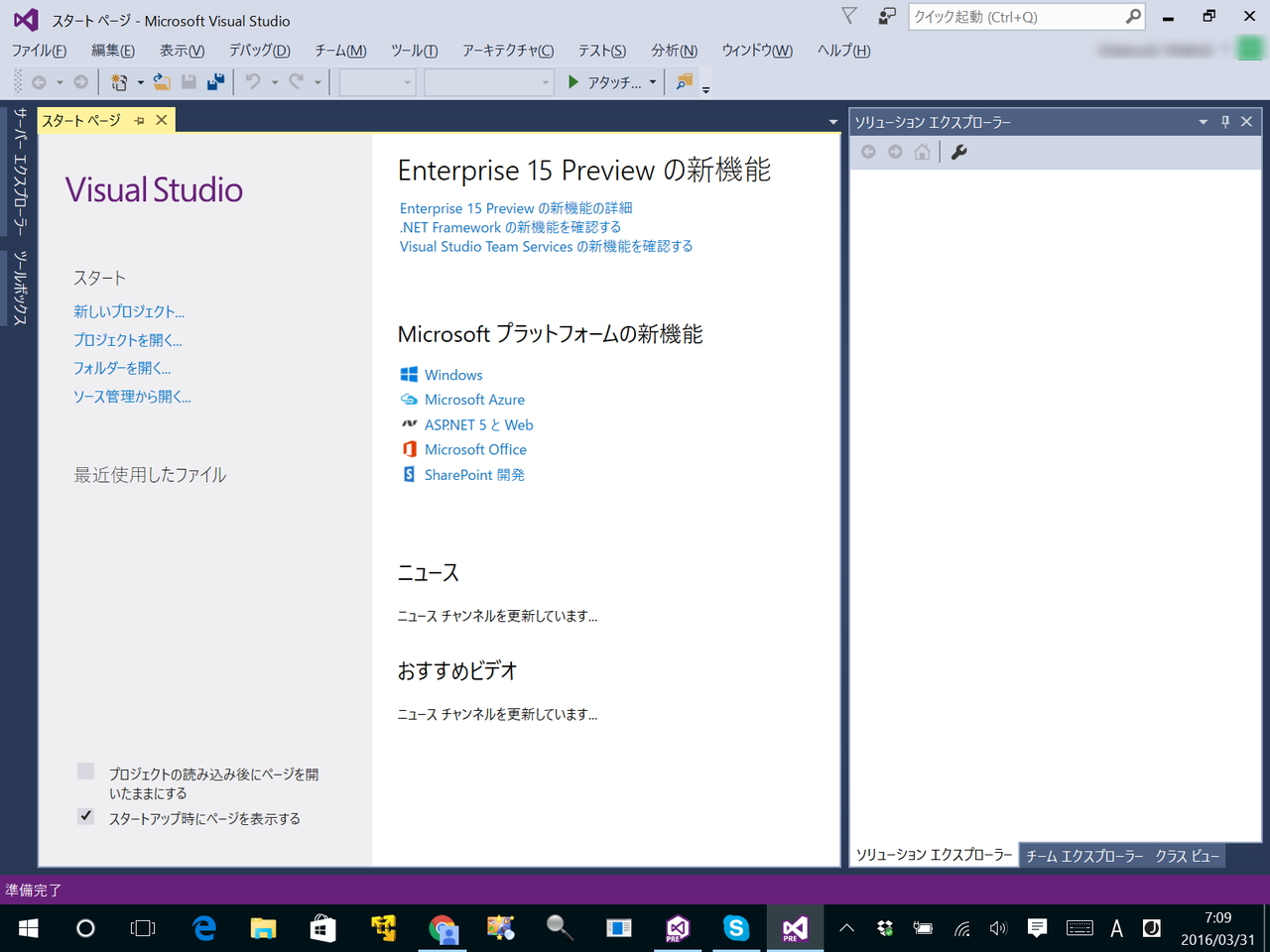Enable プロジェクトの読み込み後にページを開いたままにする

pos(84,771)
